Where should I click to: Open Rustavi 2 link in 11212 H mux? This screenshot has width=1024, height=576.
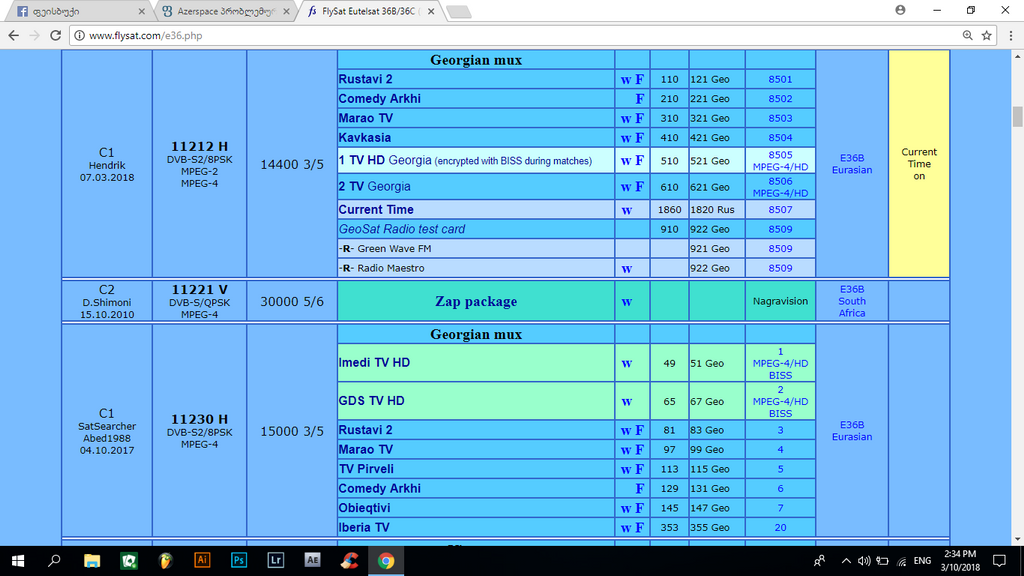(x=365, y=79)
